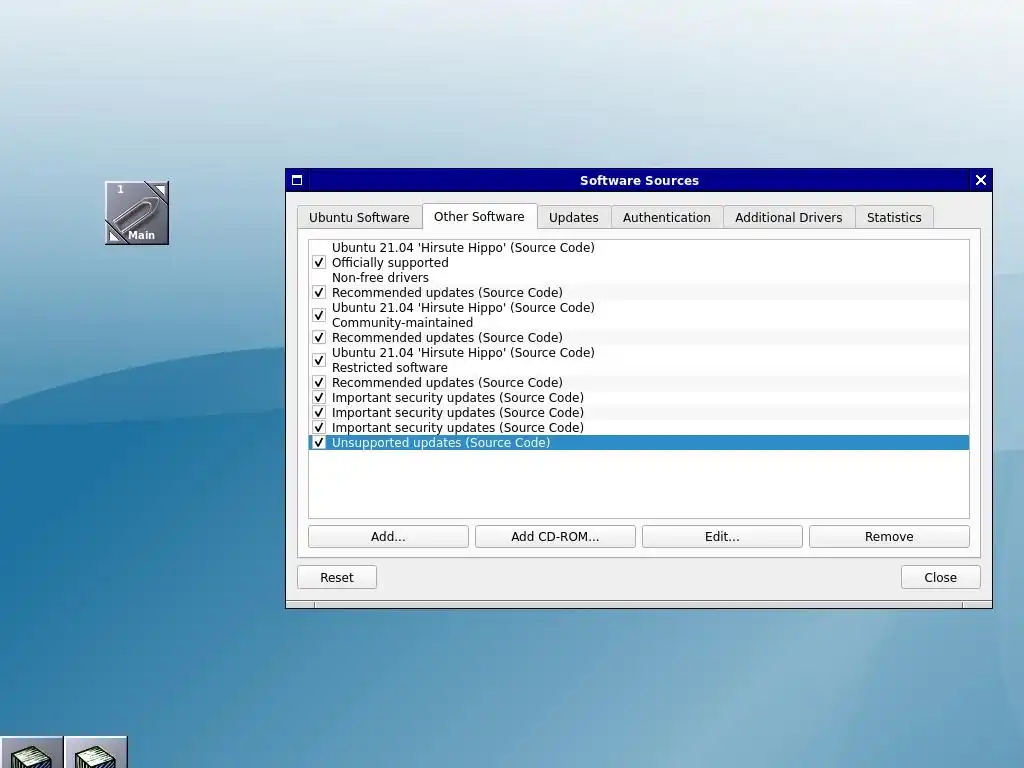Click the previous-workspace arrow corner of the Main clip
Screen dimensions: 1024x768
click(115, 235)
